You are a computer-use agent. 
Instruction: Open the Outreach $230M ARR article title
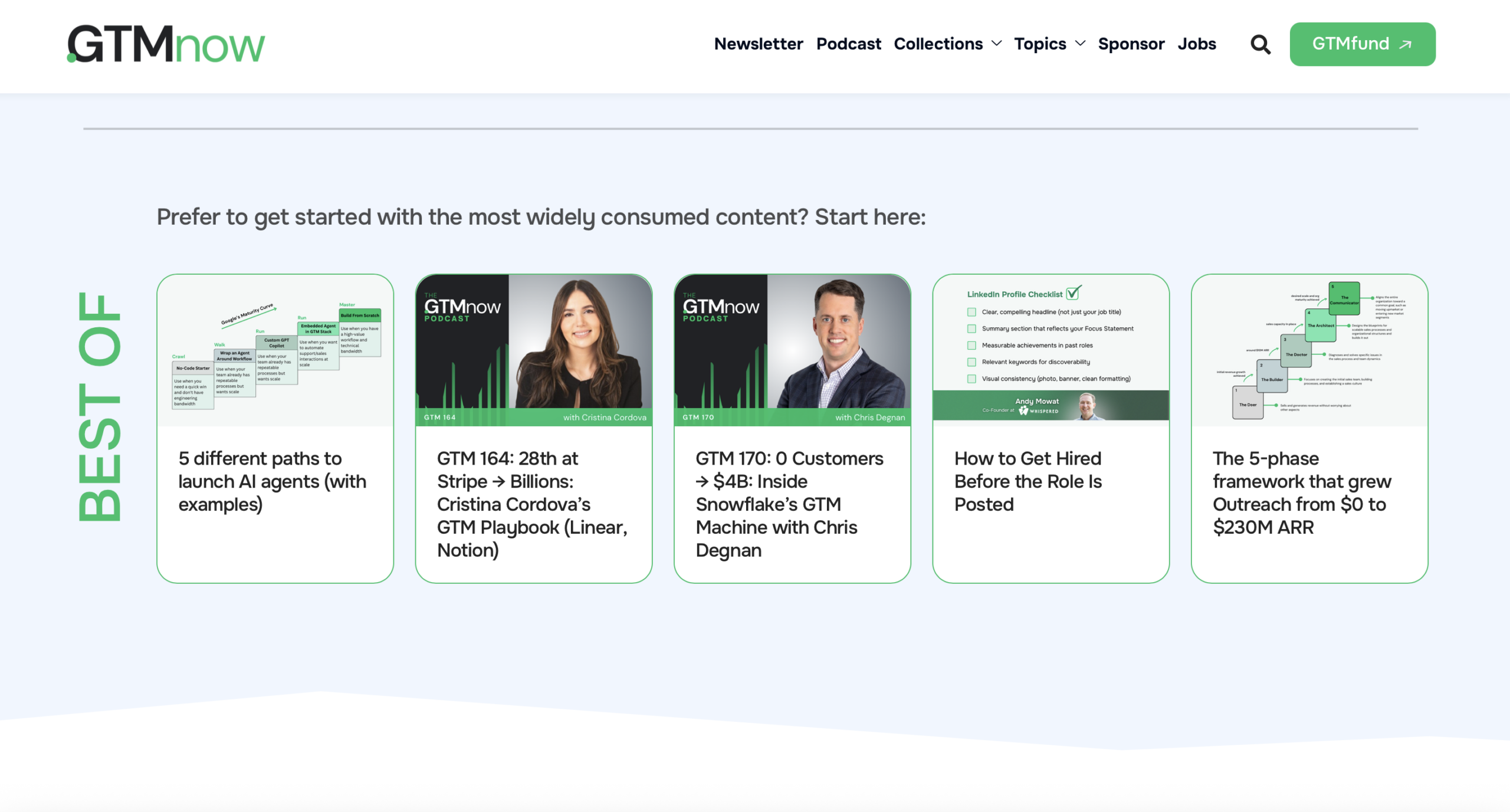[x=1301, y=492]
